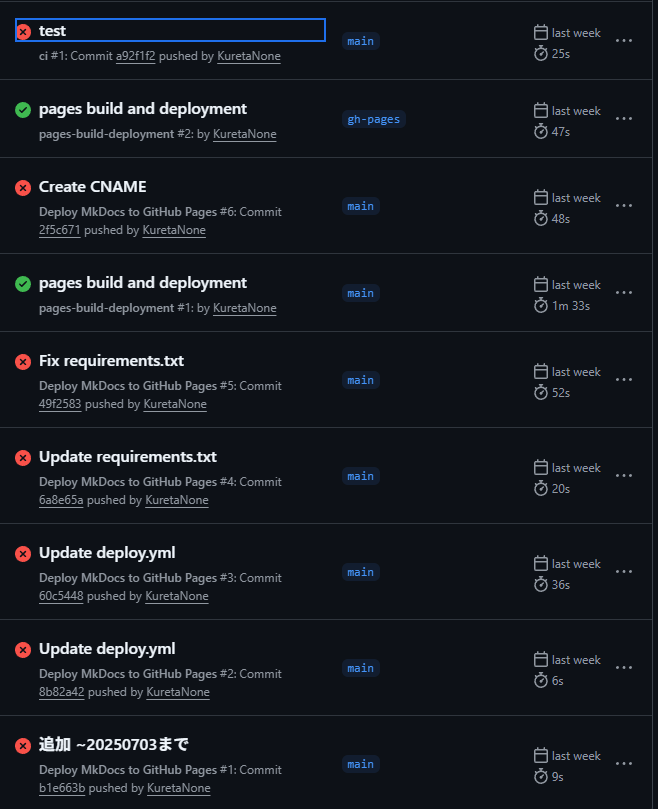The image size is (658, 809).
Task: Show options for Update requirements.txt run
Action: click(x=624, y=476)
